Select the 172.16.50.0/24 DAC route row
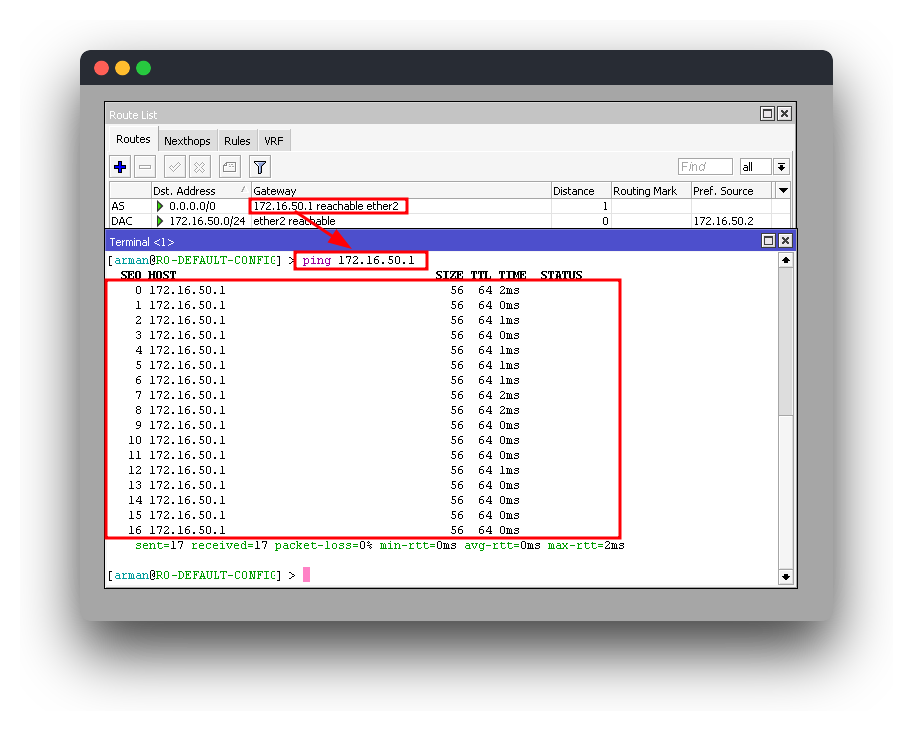This screenshot has width=913, height=731. pyautogui.click(x=206, y=221)
